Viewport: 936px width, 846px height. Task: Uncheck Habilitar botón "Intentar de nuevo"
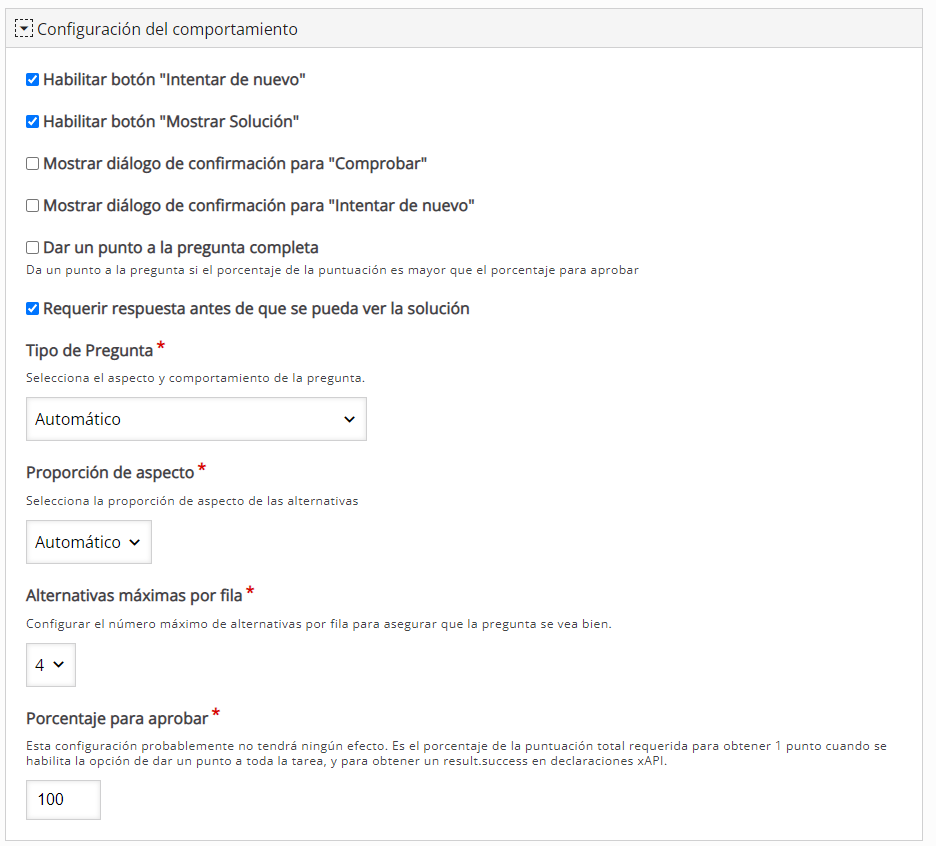(x=32, y=79)
